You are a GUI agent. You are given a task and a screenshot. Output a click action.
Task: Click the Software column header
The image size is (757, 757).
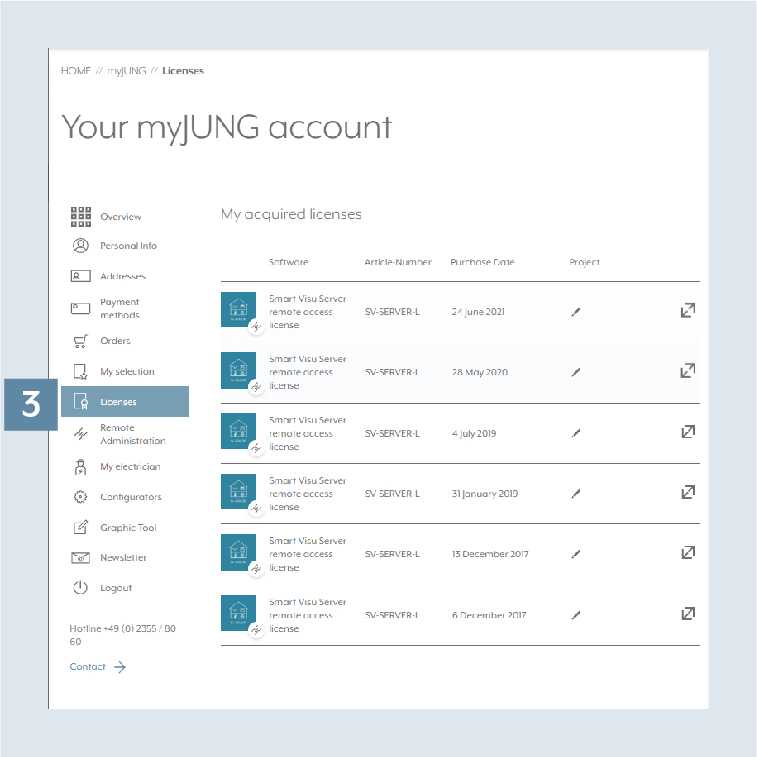(289, 262)
